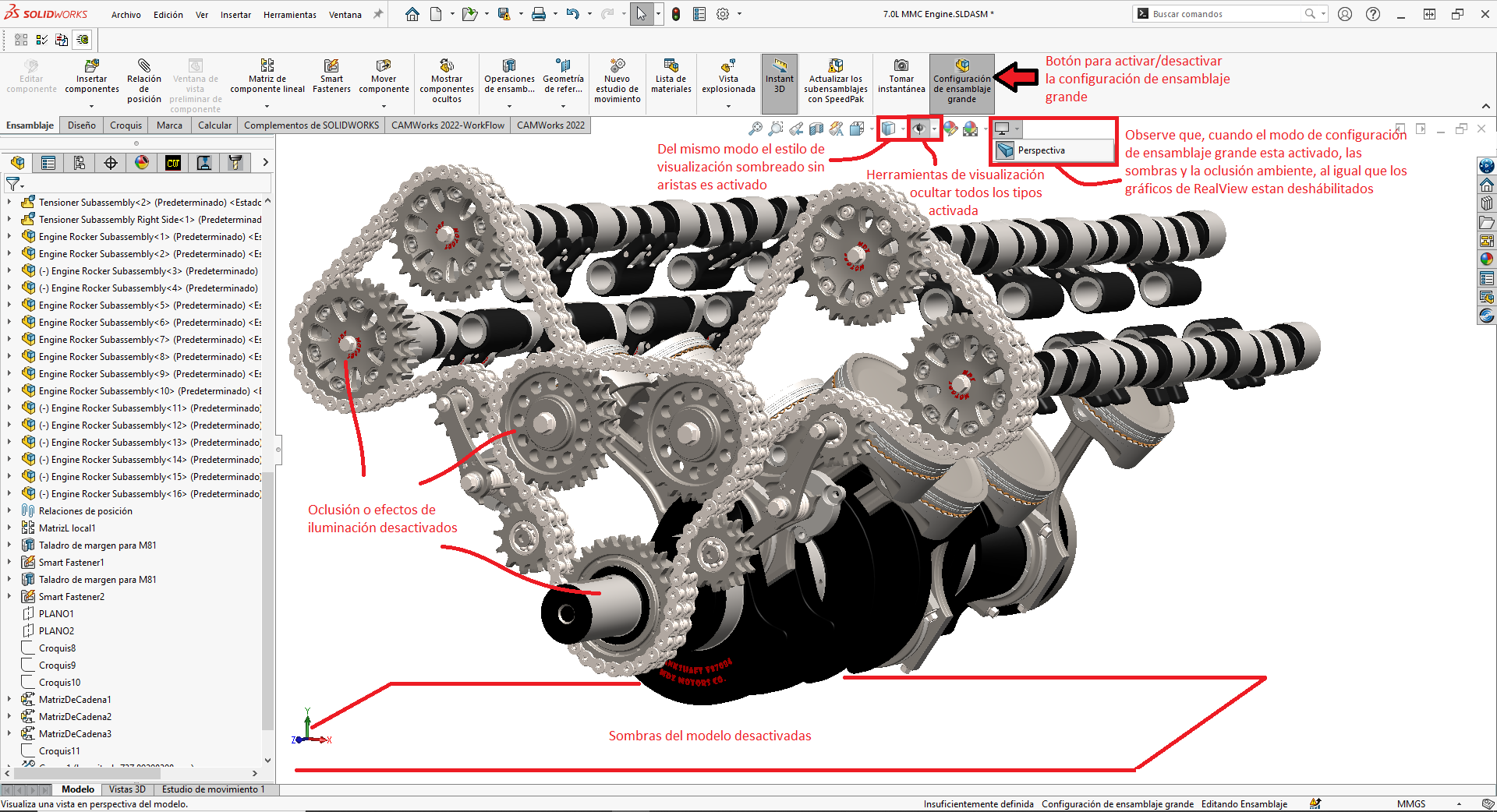Select Perspectiva from view settings list

click(1041, 150)
